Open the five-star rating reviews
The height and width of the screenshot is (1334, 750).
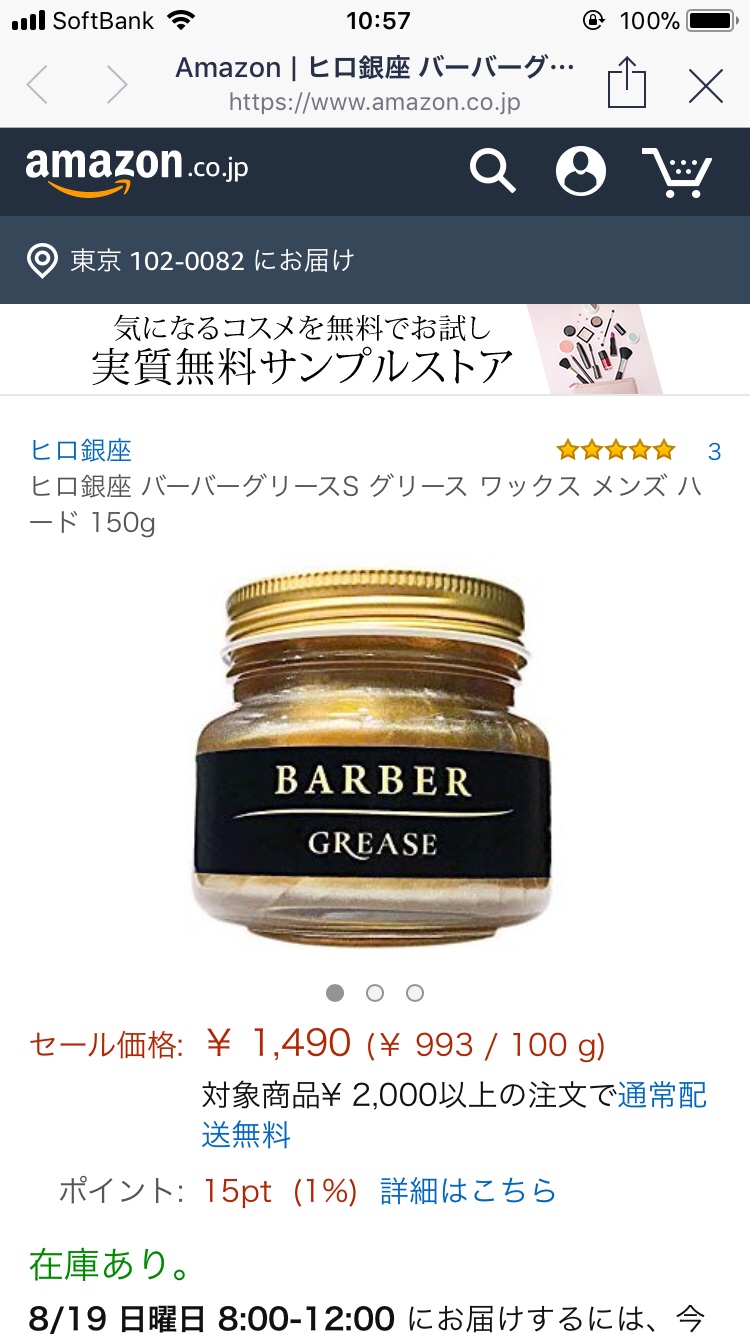pyautogui.click(x=616, y=450)
